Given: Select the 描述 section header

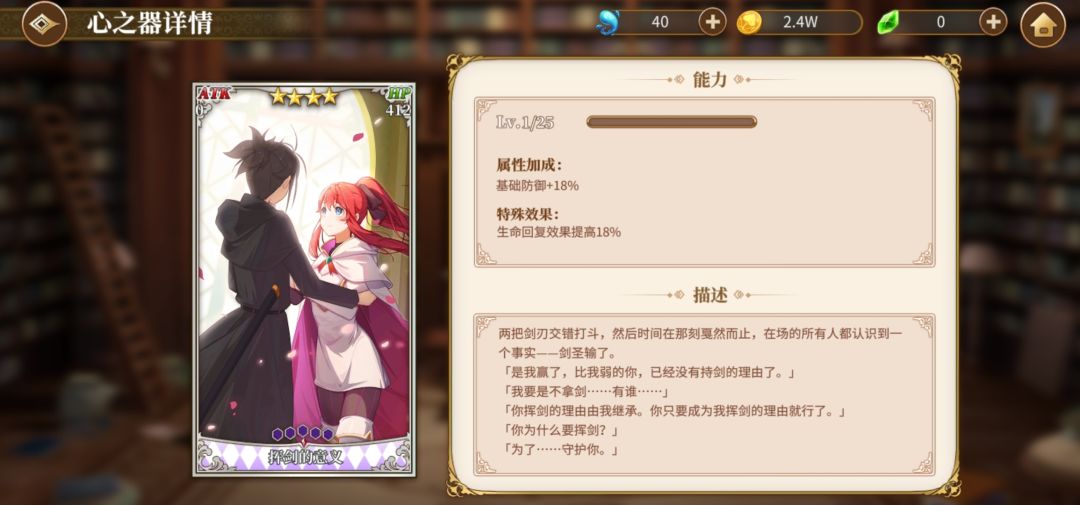Looking at the screenshot, I should click(x=709, y=295).
